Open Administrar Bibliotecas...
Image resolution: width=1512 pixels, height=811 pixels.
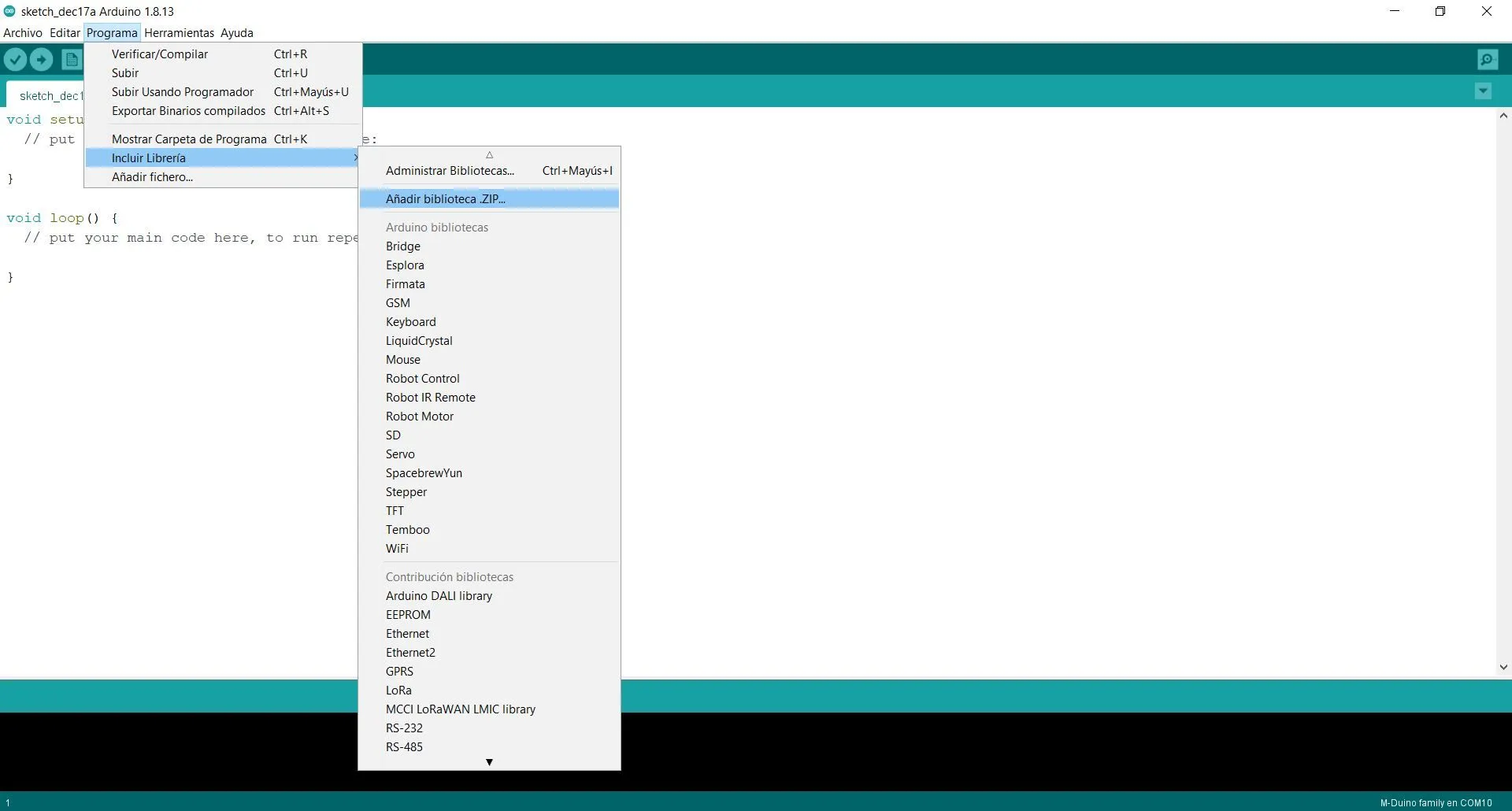coord(489,171)
